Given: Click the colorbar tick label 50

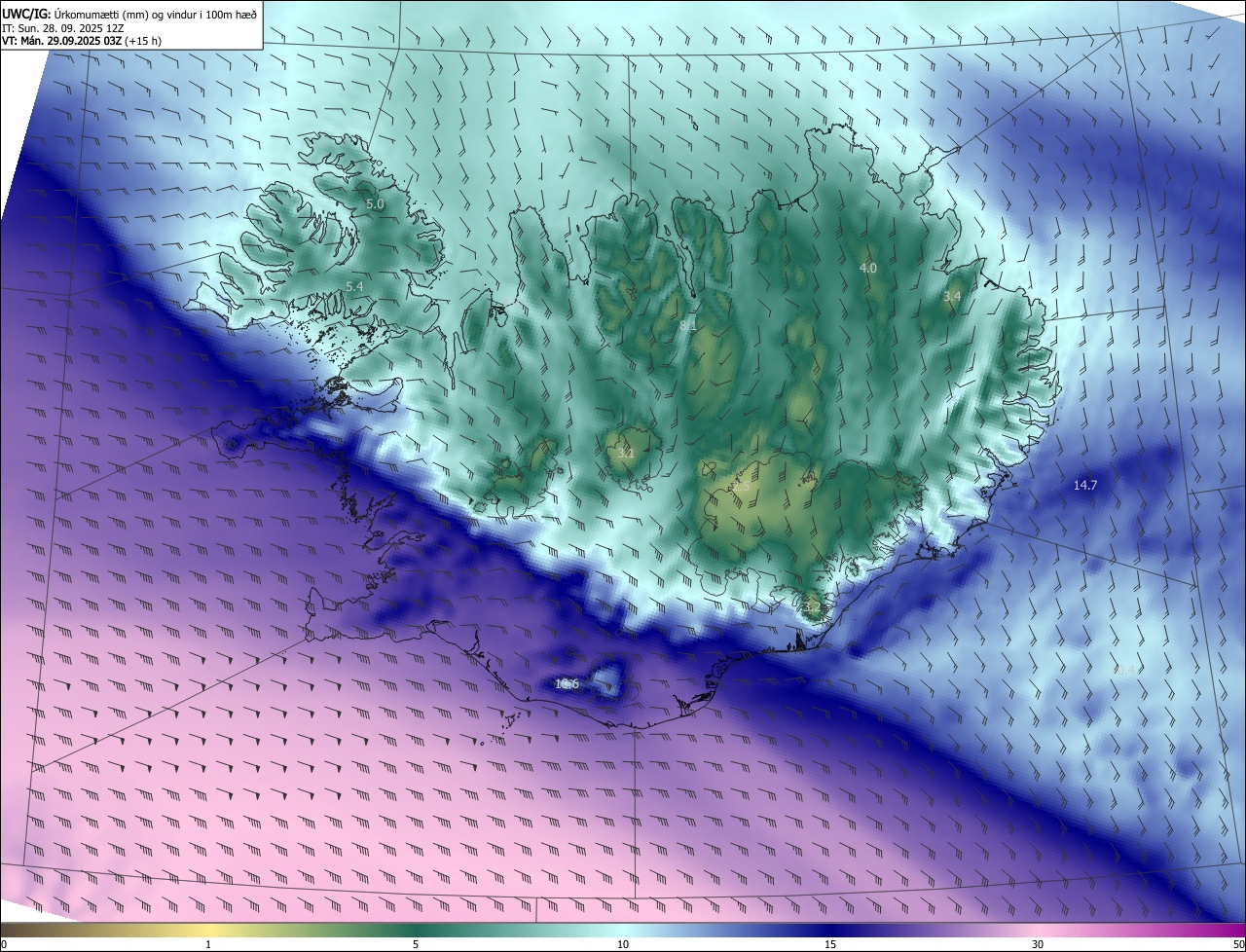Looking at the screenshot, I should coord(1238,944).
